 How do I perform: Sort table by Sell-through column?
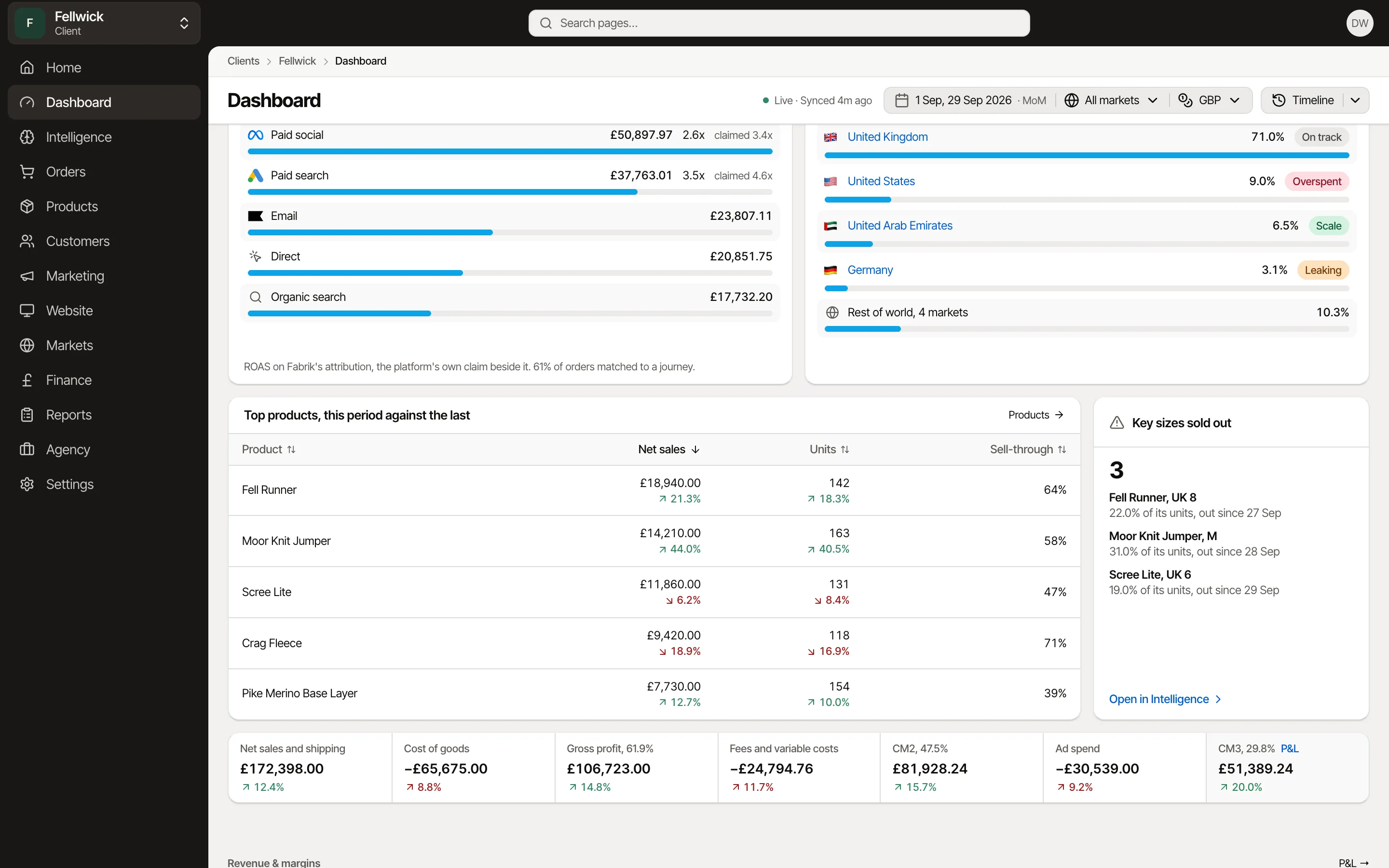(1027, 449)
